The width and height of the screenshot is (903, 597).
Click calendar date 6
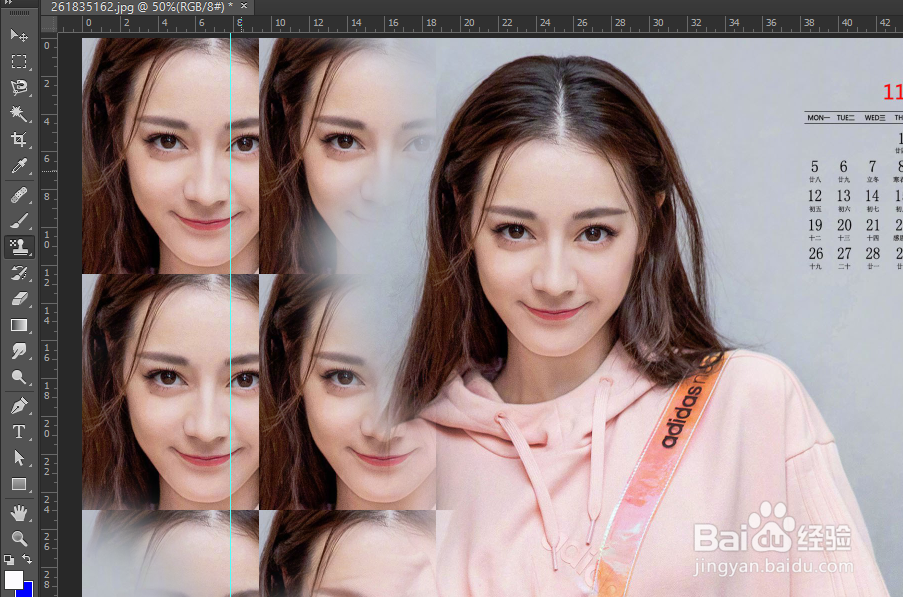(844, 167)
